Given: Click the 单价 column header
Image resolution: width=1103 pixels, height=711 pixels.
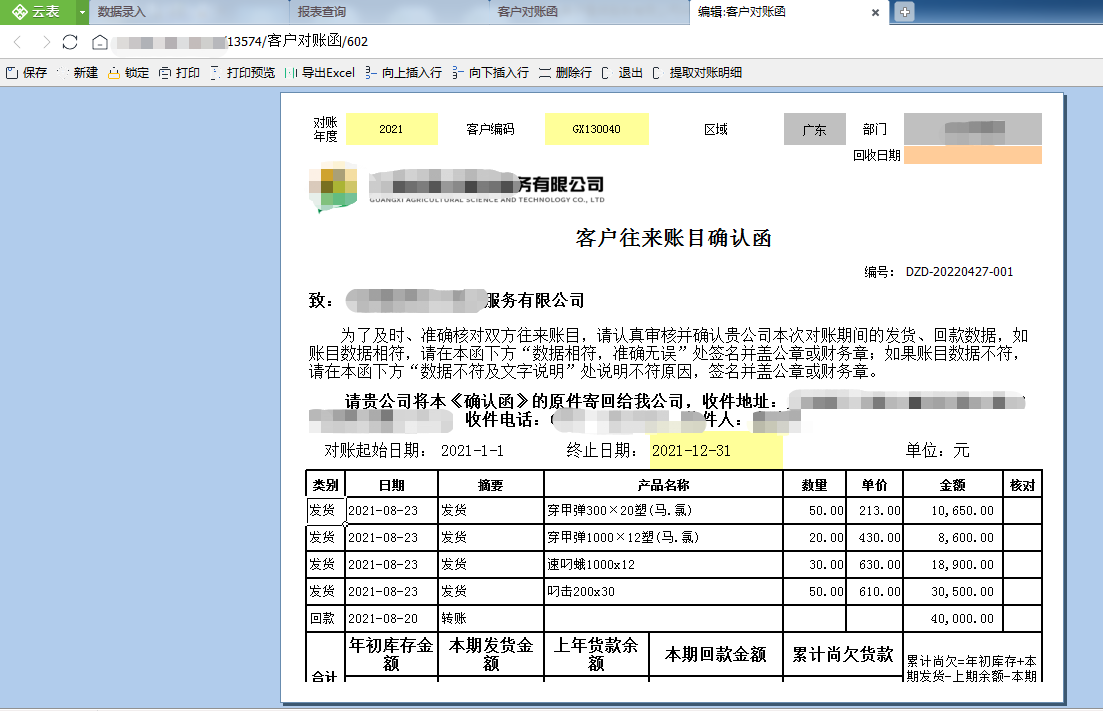Looking at the screenshot, I should pyautogui.click(x=874, y=485).
